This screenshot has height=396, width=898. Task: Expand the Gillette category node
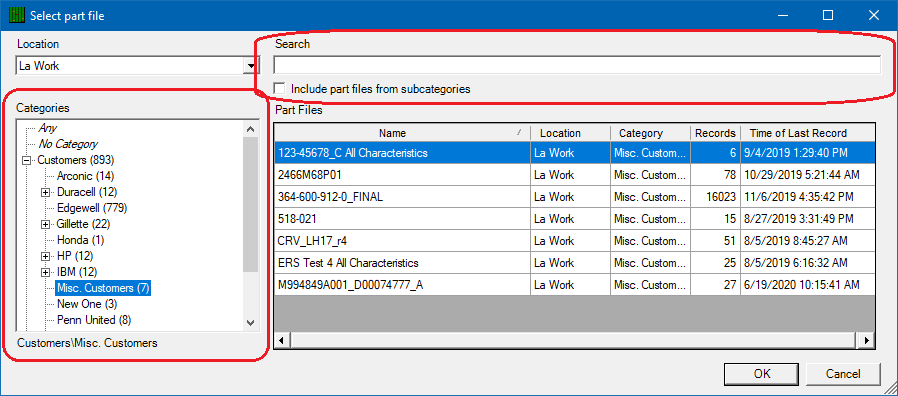click(45, 224)
